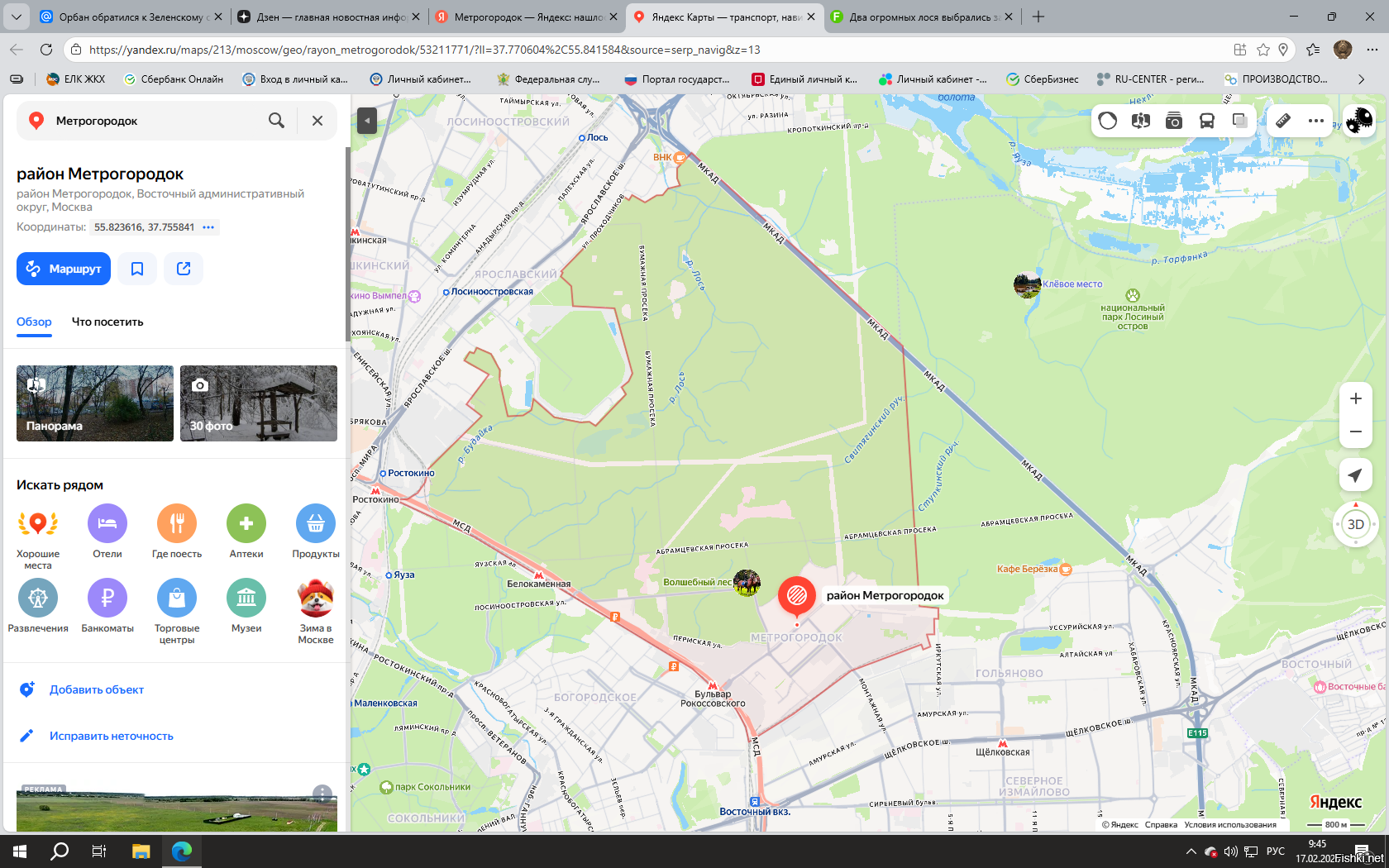The width and height of the screenshot is (1389, 868).
Task: Open map layers selector icon
Action: tap(1240, 121)
